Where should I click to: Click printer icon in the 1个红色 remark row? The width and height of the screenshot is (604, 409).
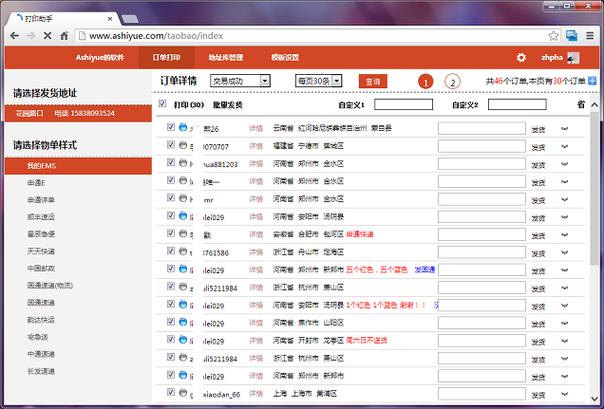183,304
